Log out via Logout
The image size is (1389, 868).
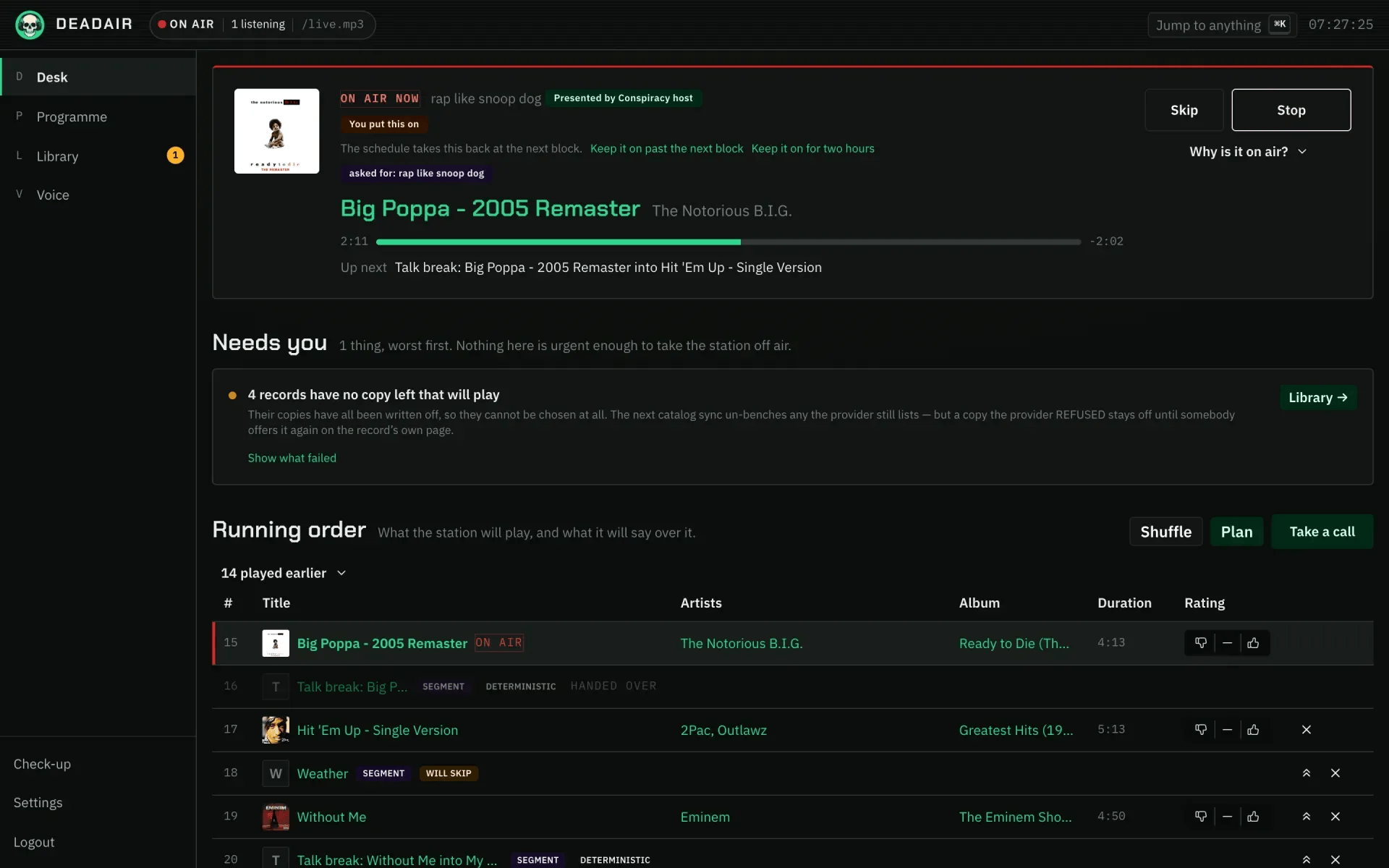click(x=34, y=842)
